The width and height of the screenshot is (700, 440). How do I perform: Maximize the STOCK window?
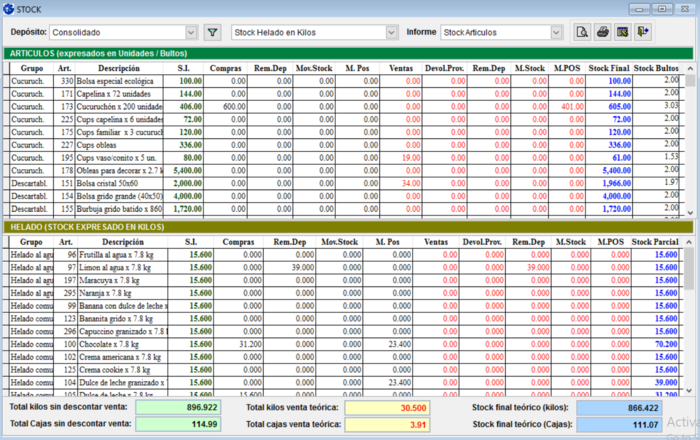(x=662, y=8)
